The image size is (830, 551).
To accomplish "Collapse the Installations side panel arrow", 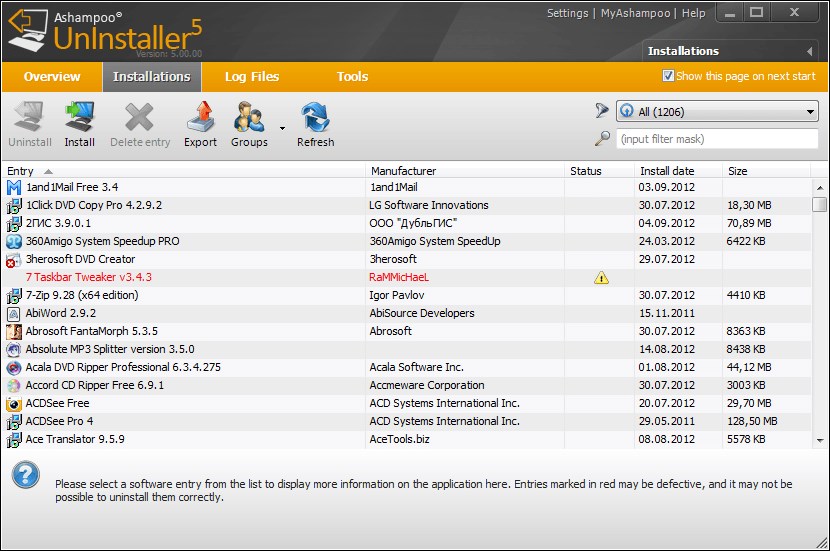I will coord(809,51).
